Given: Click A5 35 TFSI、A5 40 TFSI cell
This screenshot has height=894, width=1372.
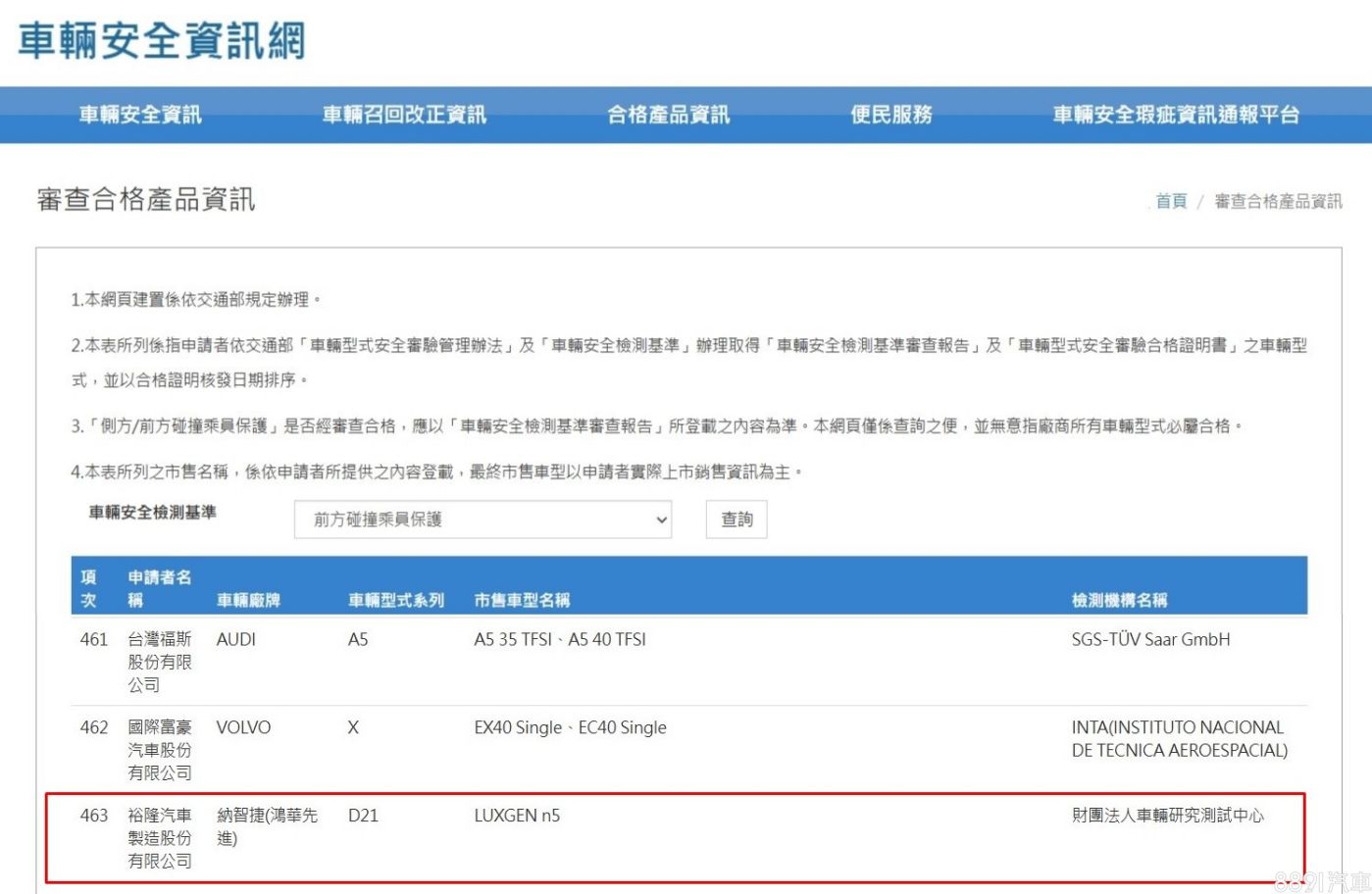Looking at the screenshot, I should point(560,639).
